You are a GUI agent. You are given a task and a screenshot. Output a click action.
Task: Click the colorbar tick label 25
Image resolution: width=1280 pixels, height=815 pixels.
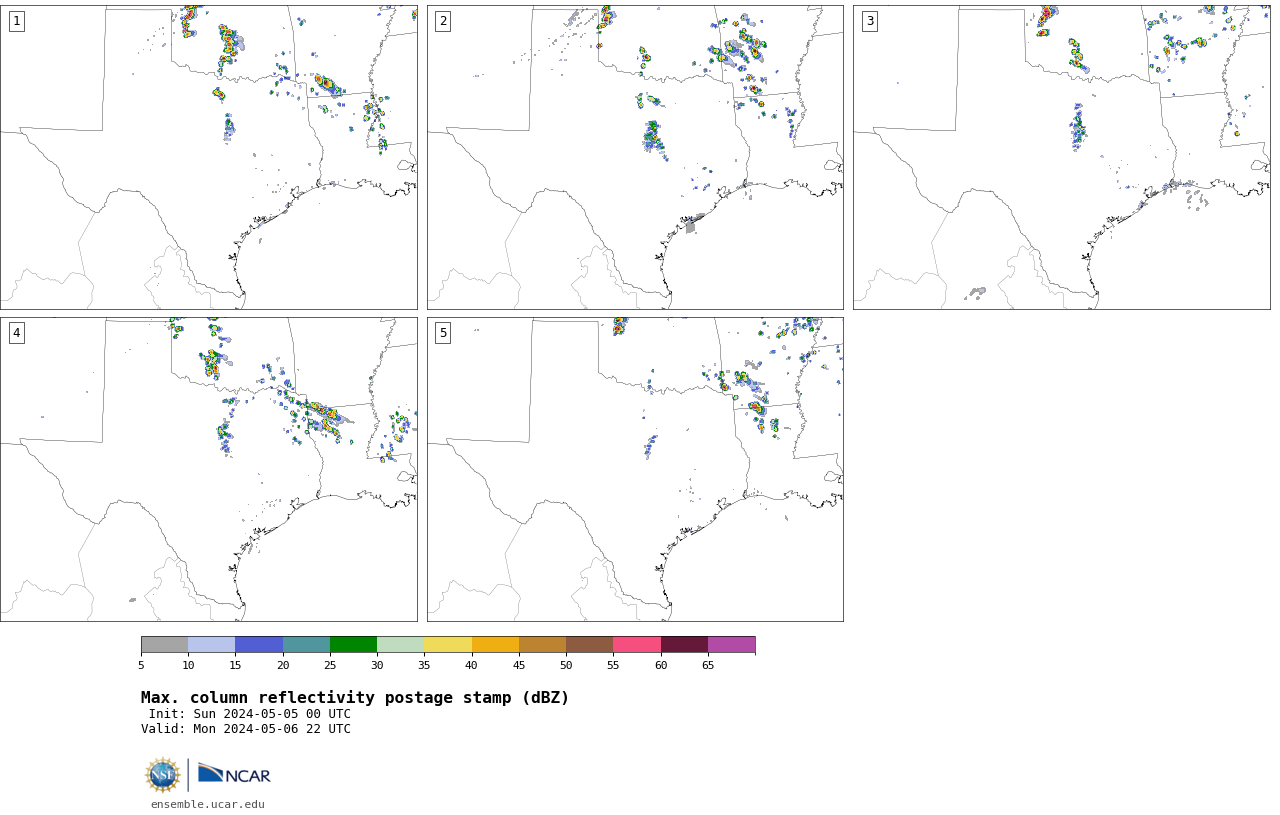[330, 666]
